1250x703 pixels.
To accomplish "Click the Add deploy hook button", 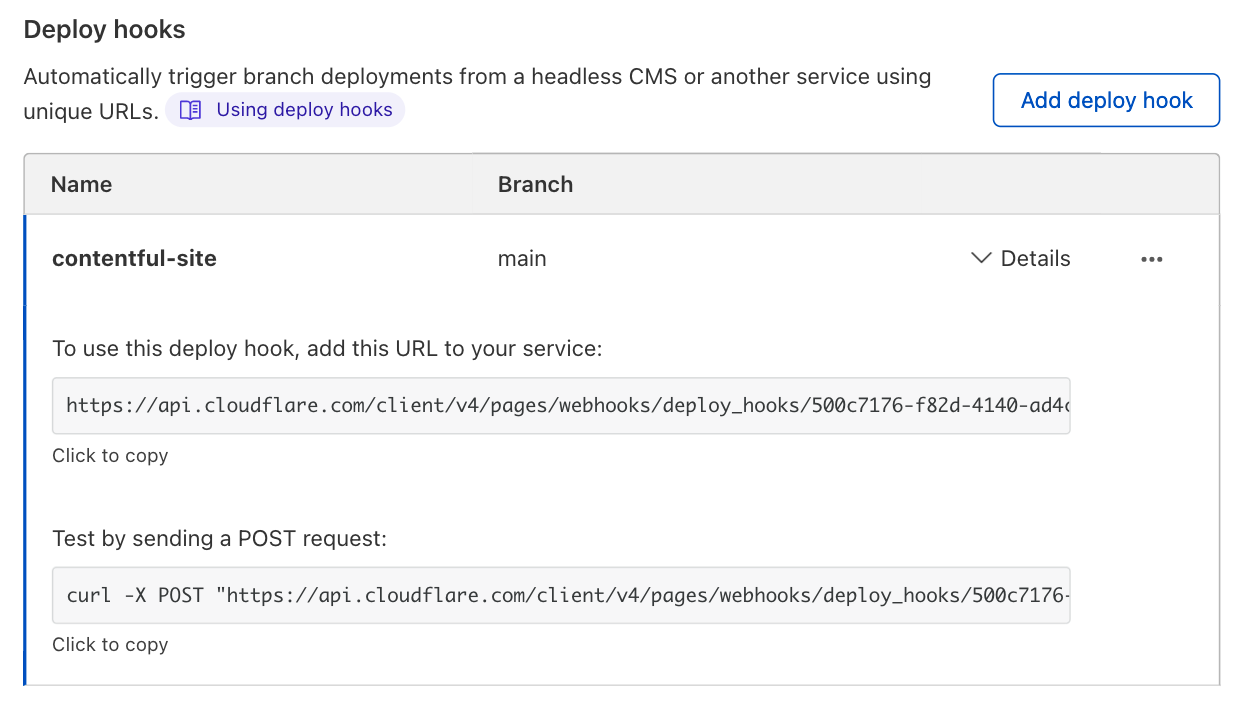I will 1105,100.
